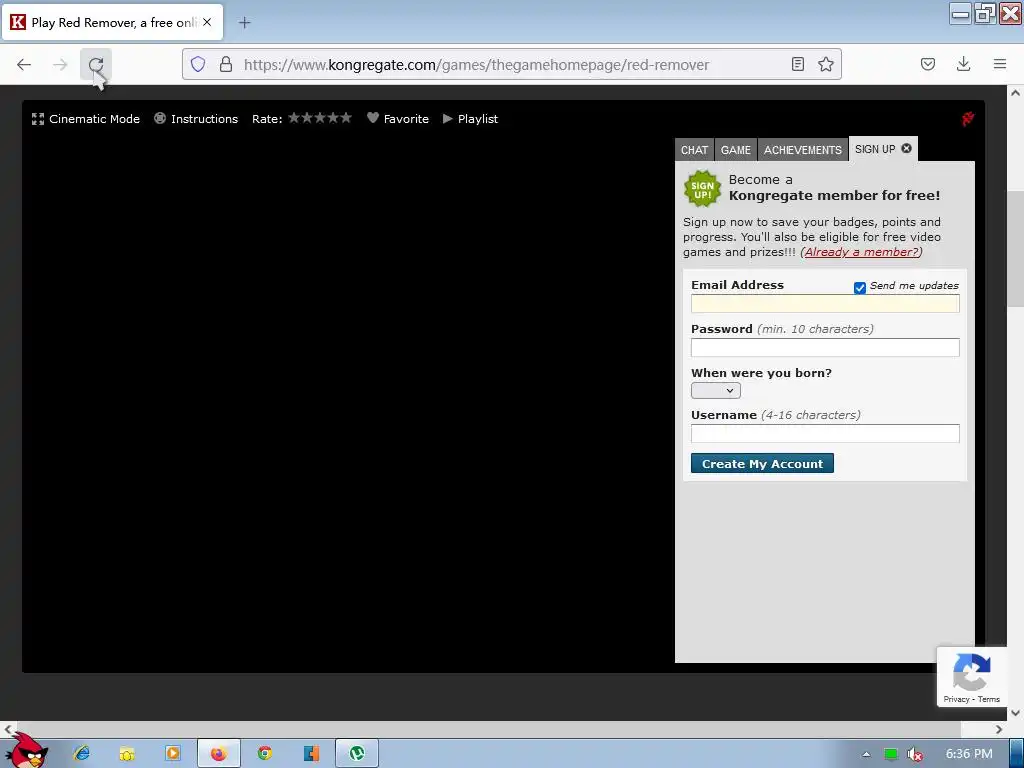Open the reCAPTCHA Privacy link
This screenshot has height=768, width=1024.
pos(956,699)
